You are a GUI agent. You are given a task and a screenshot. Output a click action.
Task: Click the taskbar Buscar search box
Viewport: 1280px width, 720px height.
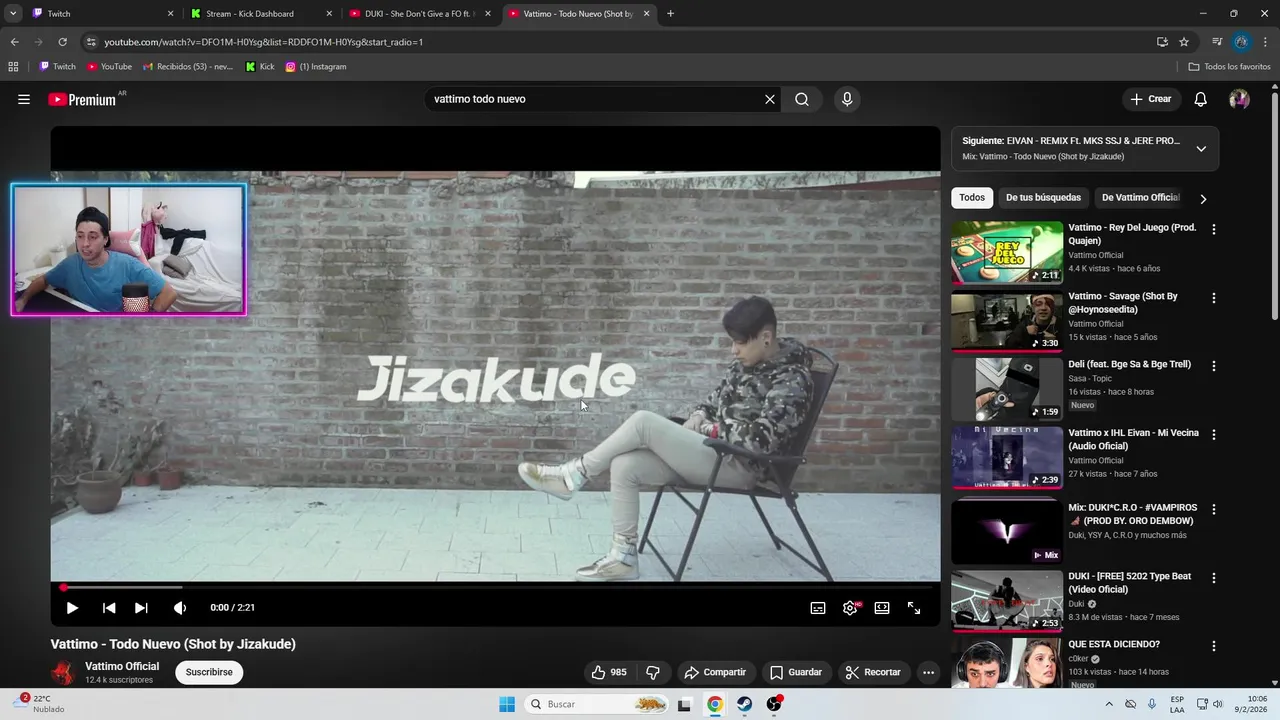pyautogui.click(x=597, y=704)
